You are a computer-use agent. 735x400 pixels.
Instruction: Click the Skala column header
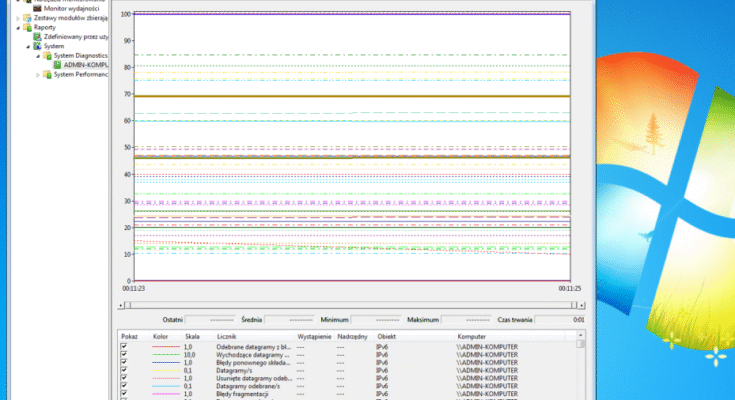(192, 336)
